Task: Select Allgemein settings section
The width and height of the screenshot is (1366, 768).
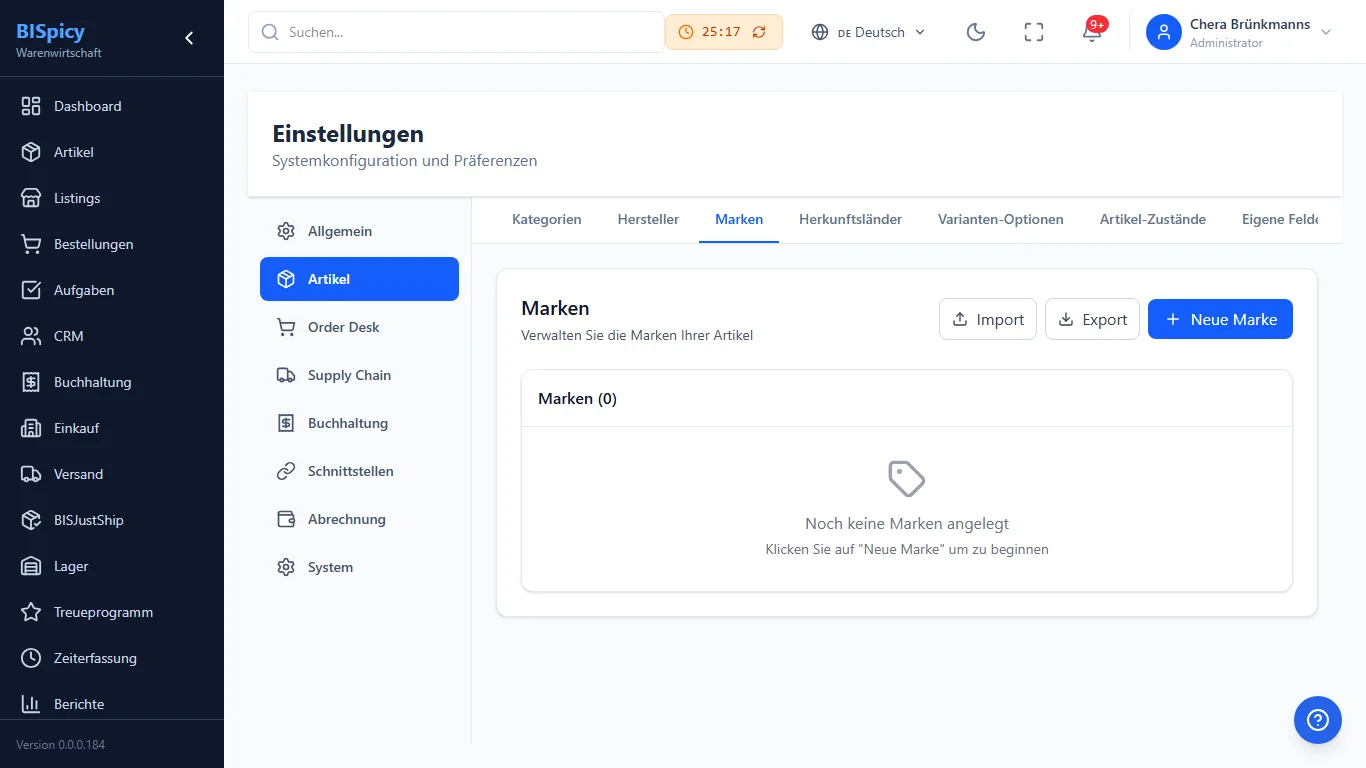Action: pyautogui.click(x=359, y=231)
